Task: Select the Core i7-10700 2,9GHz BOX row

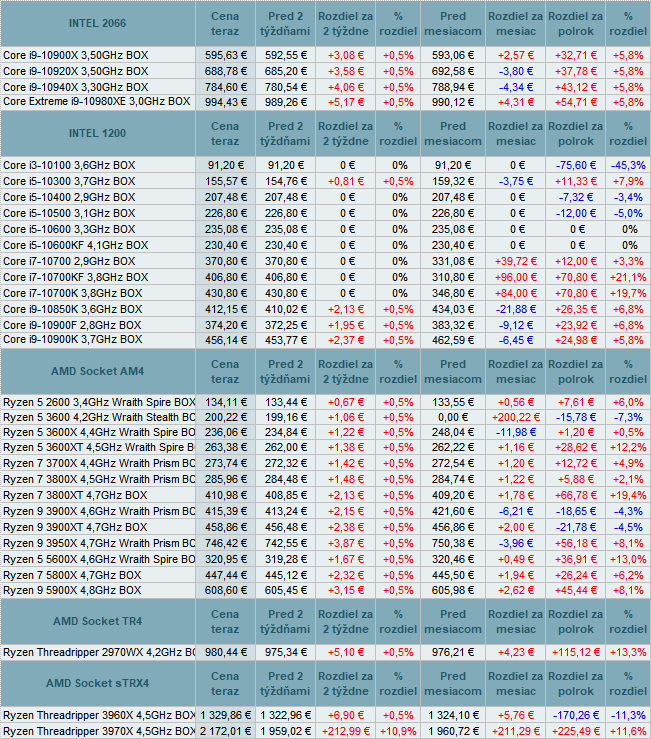Action: [x=325, y=262]
